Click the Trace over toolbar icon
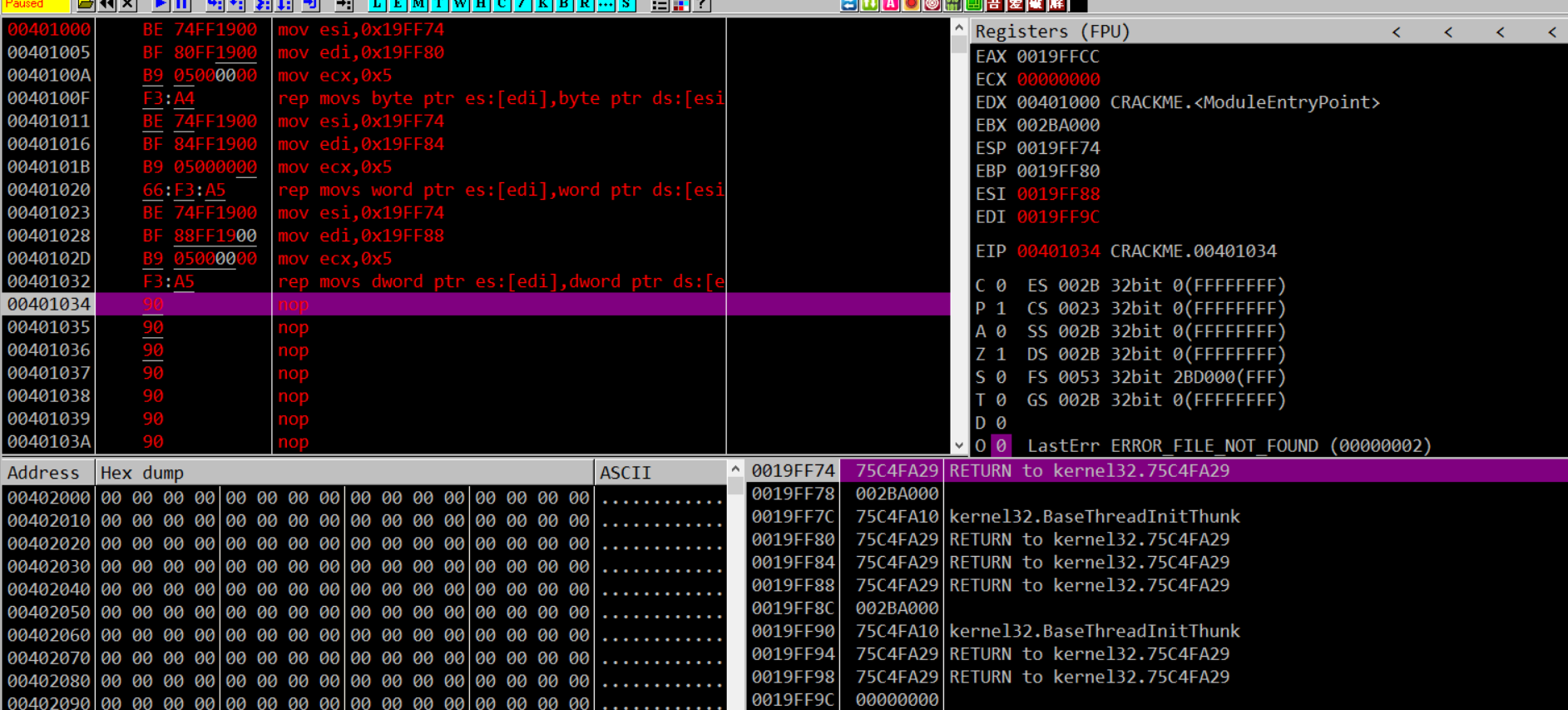 pos(284,4)
